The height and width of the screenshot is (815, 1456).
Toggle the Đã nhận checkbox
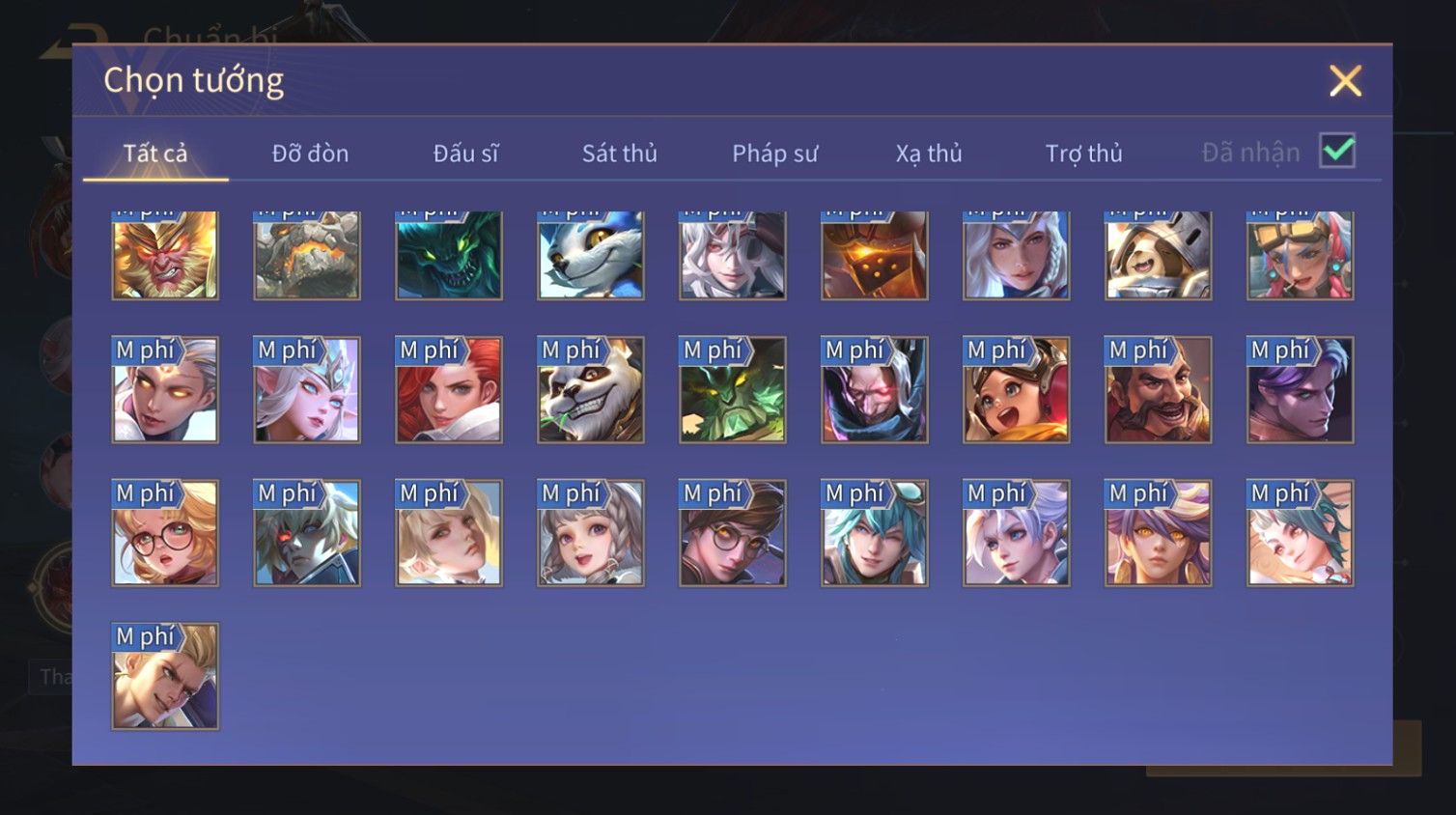point(1338,151)
